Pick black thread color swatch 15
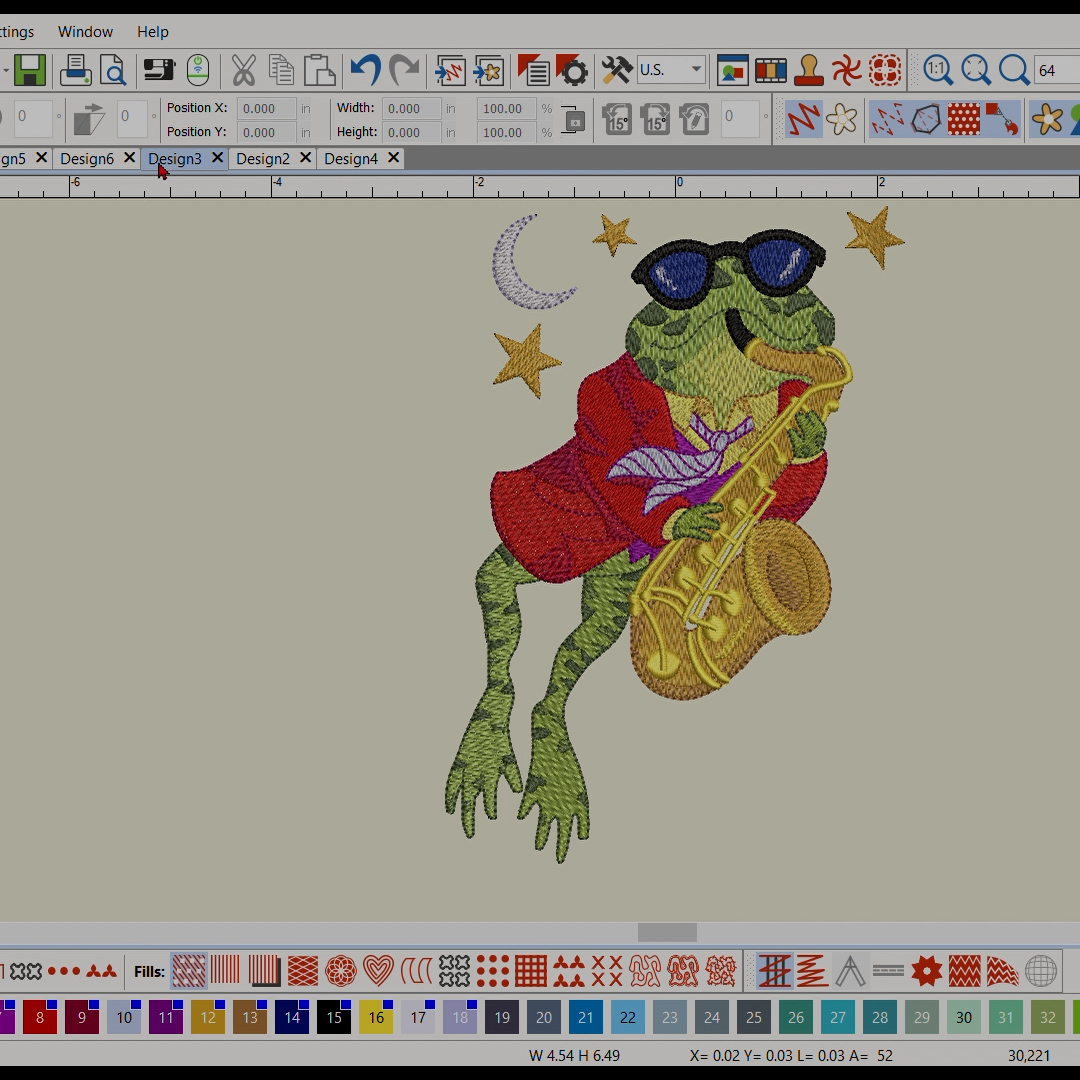Viewport: 1080px width, 1080px height. pos(334,1017)
